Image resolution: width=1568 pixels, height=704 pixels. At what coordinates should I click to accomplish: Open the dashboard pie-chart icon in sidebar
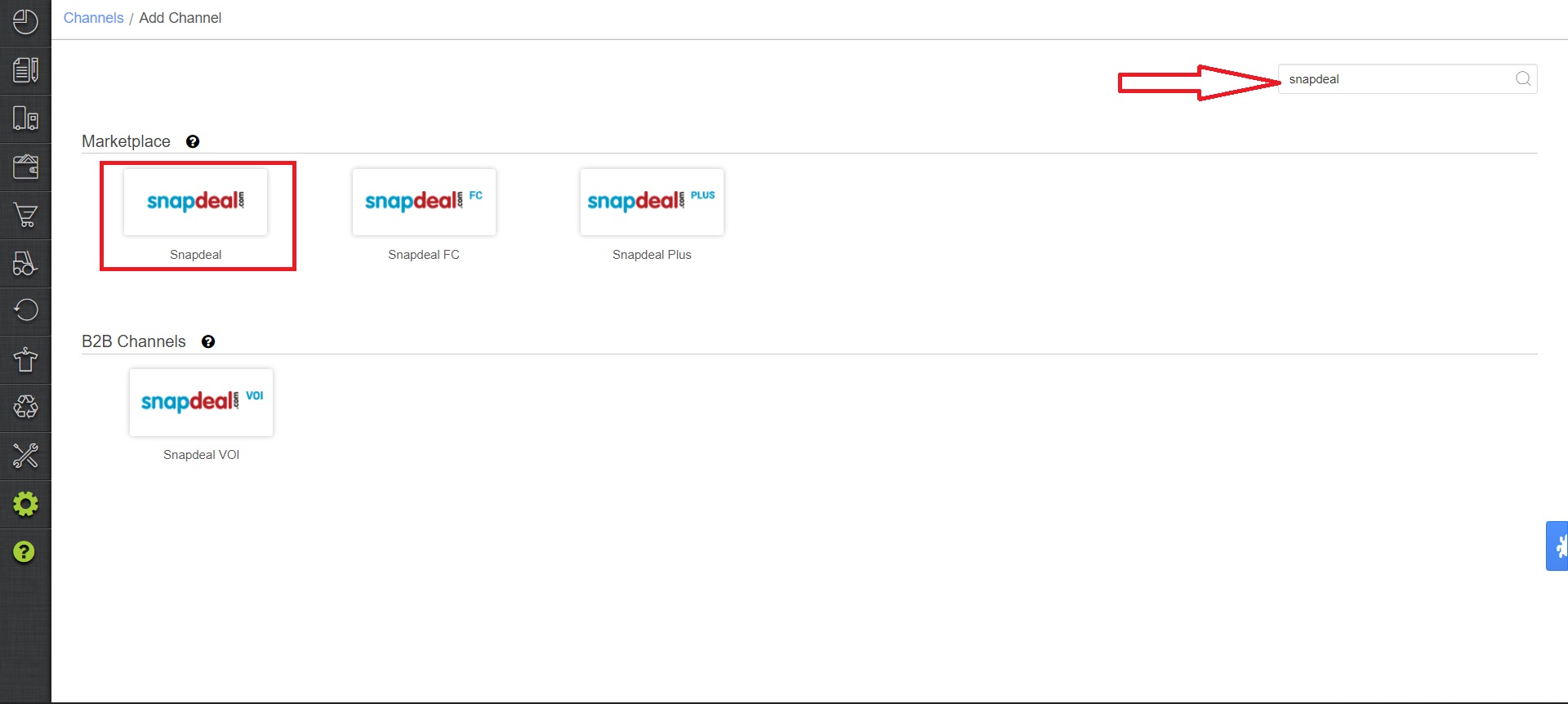pyautogui.click(x=25, y=22)
